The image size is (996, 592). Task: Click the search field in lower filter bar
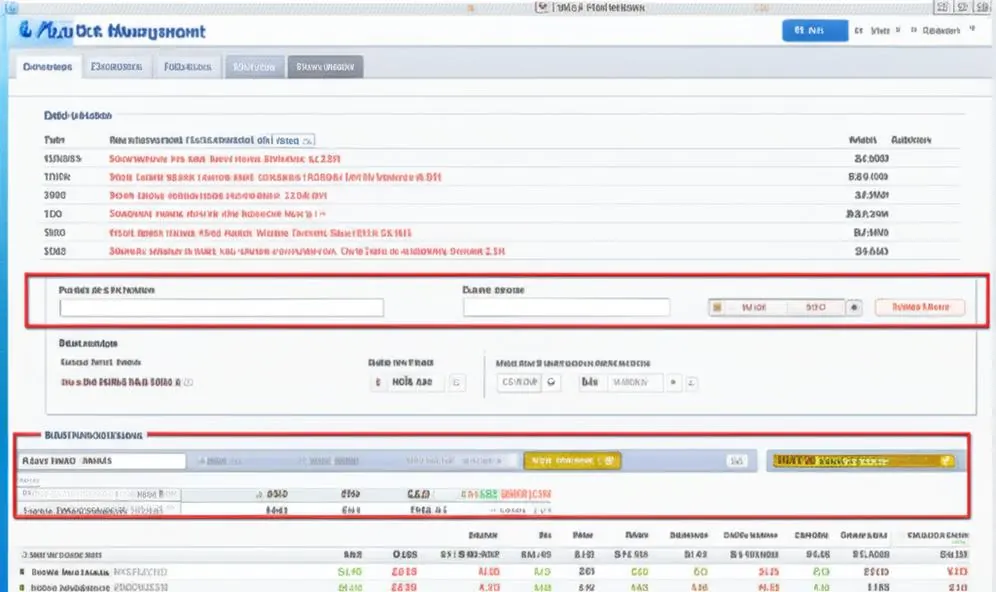[x=102, y=461]
